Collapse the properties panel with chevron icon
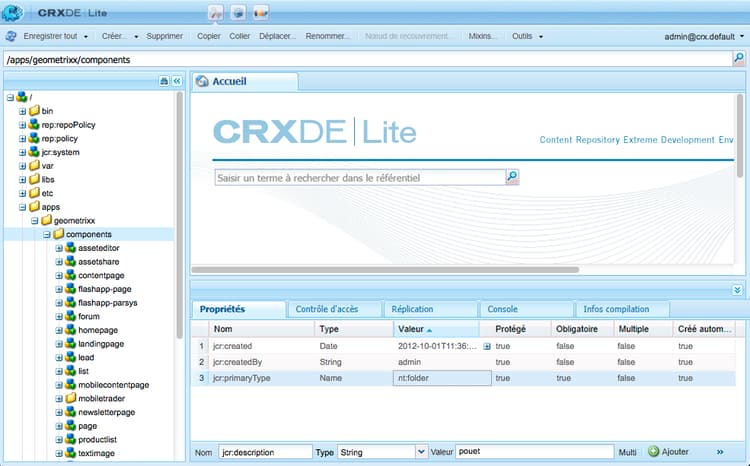 pyautogui.click(x=737, y=290)
